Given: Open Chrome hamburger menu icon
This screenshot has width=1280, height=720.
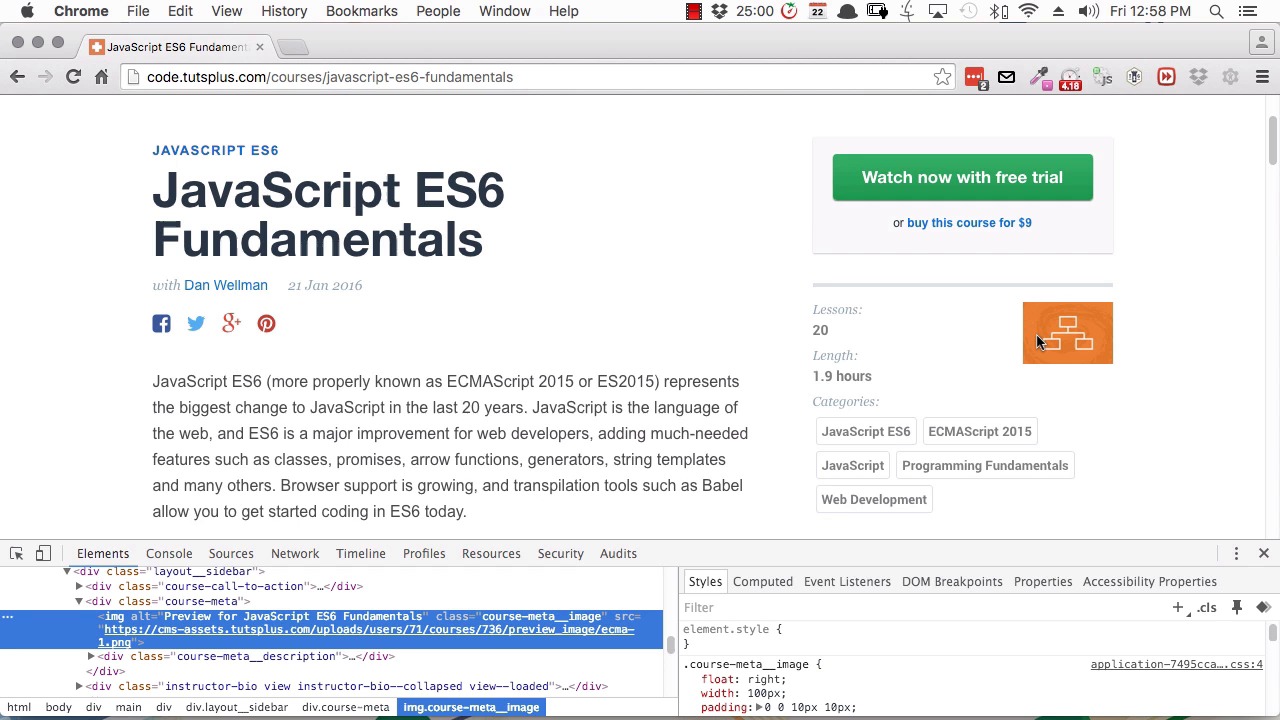Looking at the screenshot, I should coord(1262,77).
